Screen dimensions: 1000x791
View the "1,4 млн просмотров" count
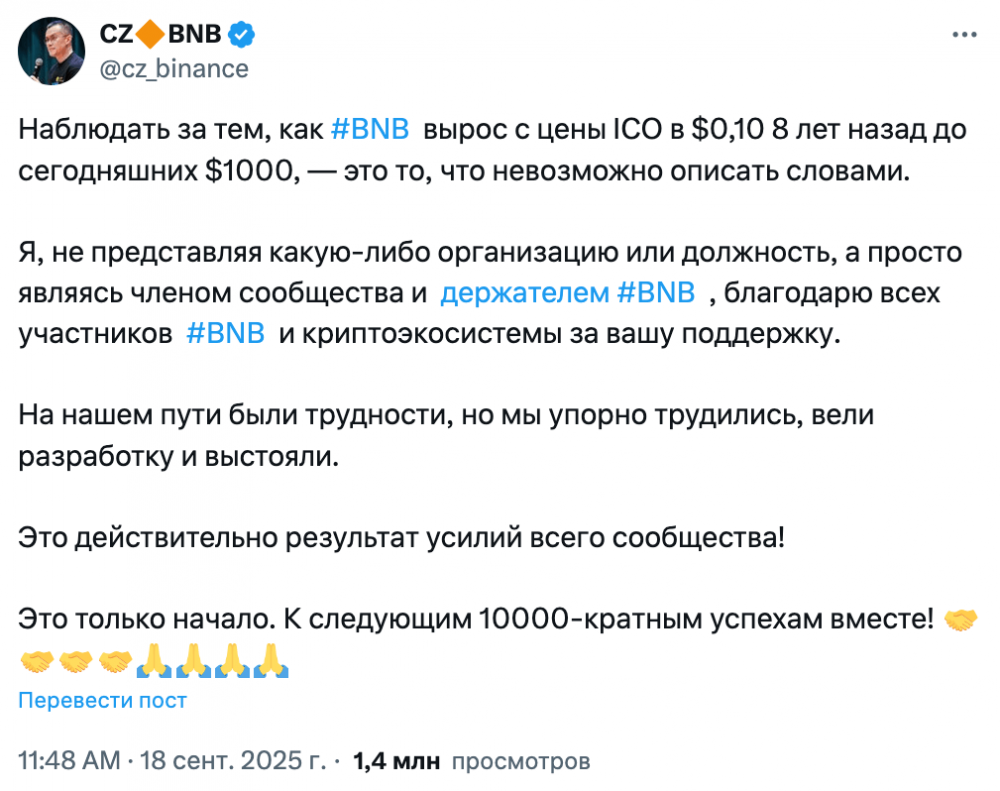[472, 761]
